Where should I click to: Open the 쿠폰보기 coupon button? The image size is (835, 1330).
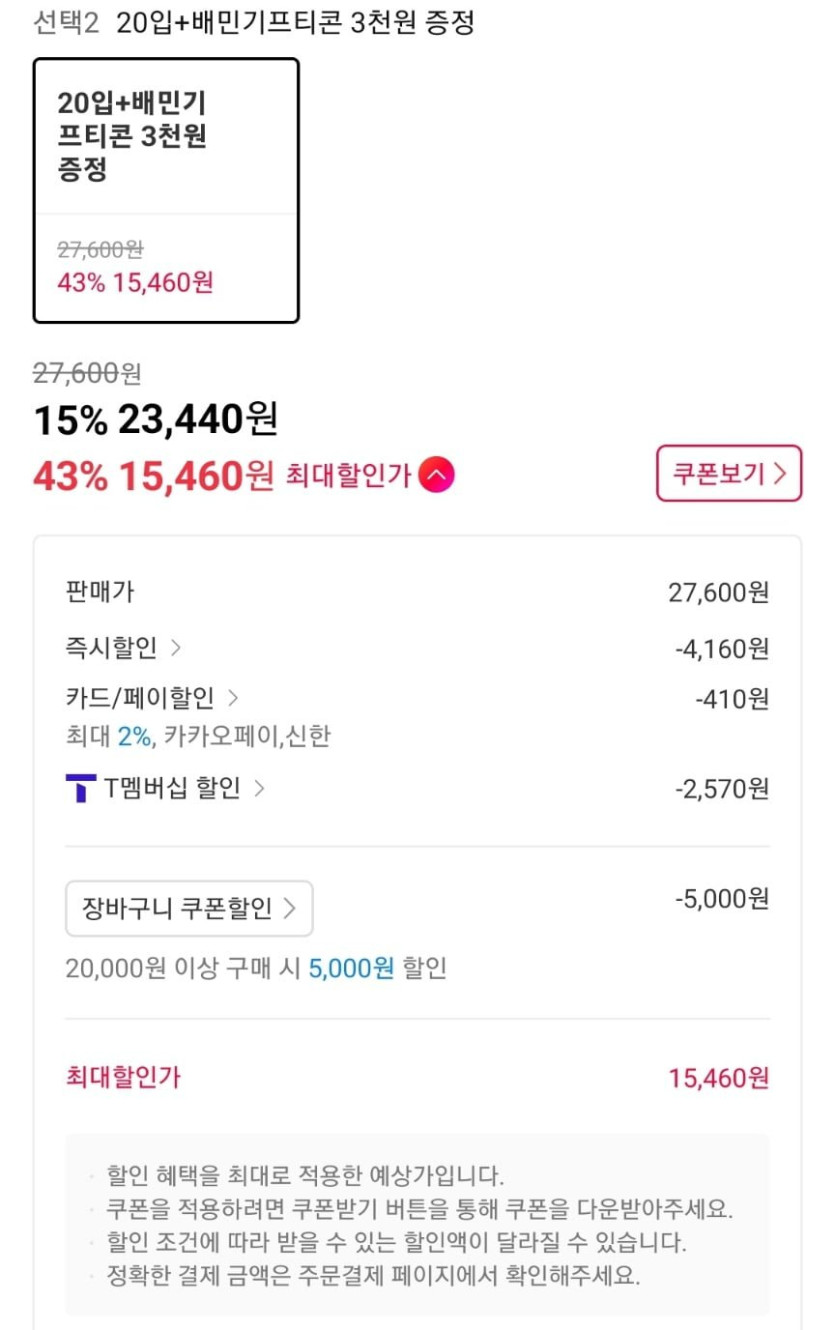pyautogui.click(x=729, y=474)
